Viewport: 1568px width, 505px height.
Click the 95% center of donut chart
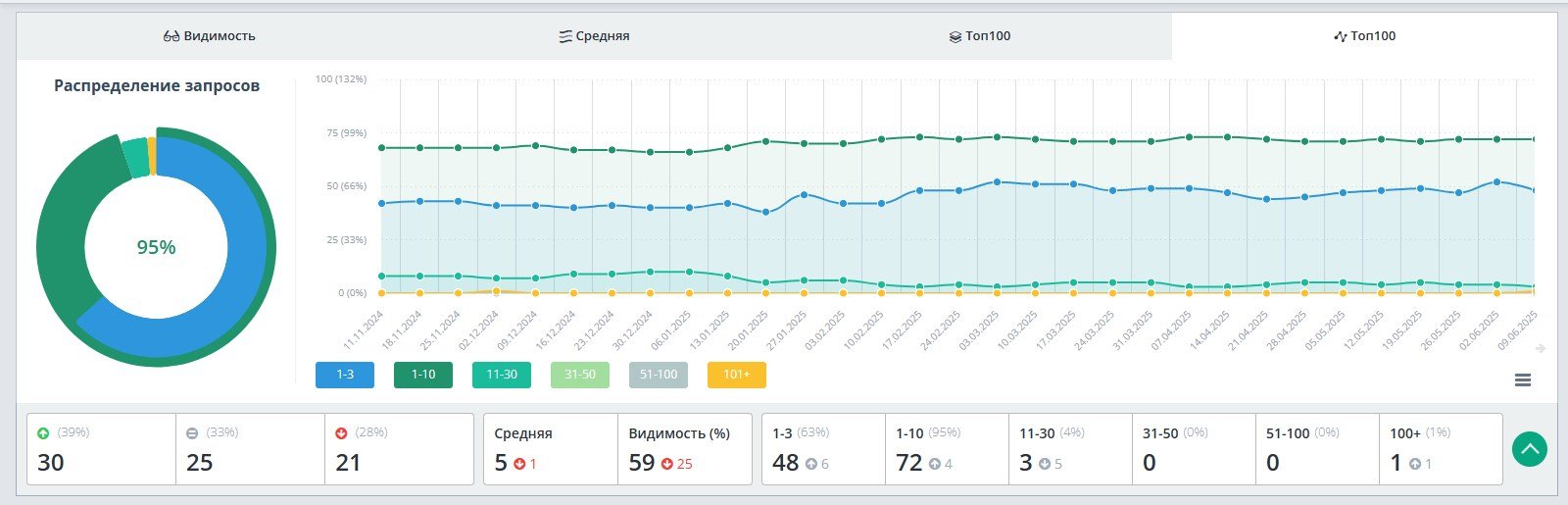pos(156,247)
